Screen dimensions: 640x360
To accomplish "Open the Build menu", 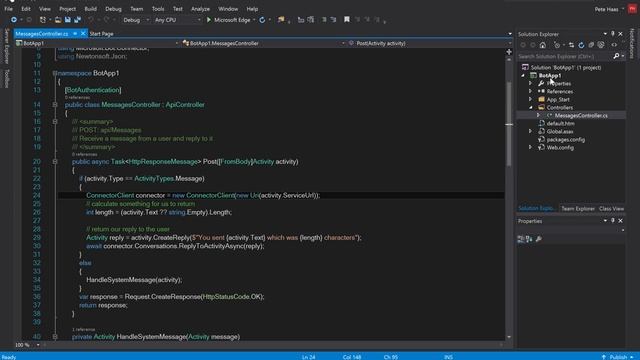I will (x=91, y=9).
